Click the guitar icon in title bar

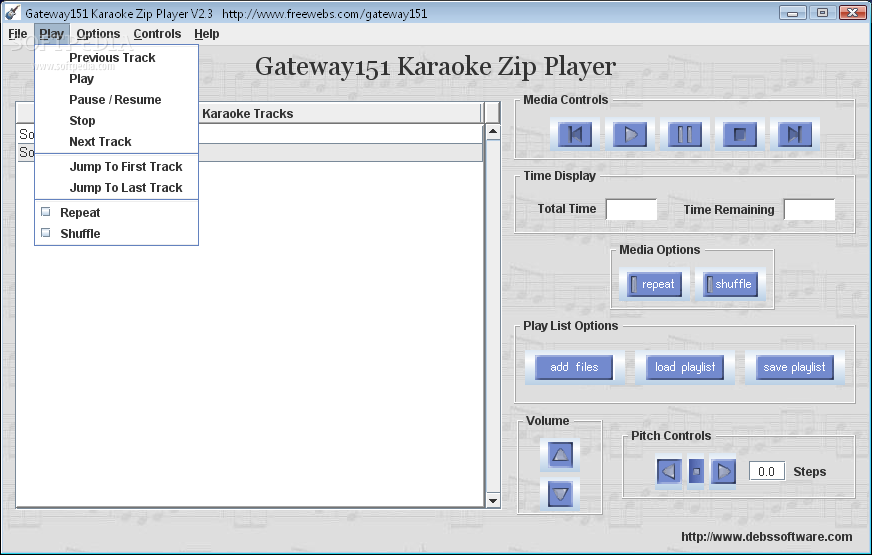click(x=12, y=12)
